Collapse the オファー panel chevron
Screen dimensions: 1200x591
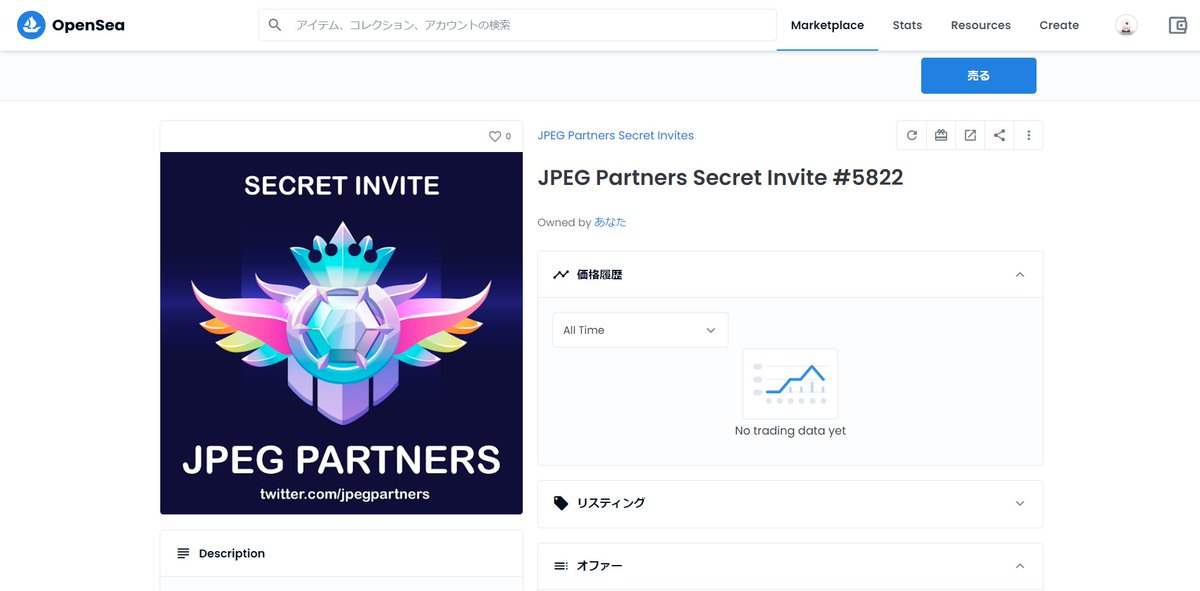click(1020, 566)
